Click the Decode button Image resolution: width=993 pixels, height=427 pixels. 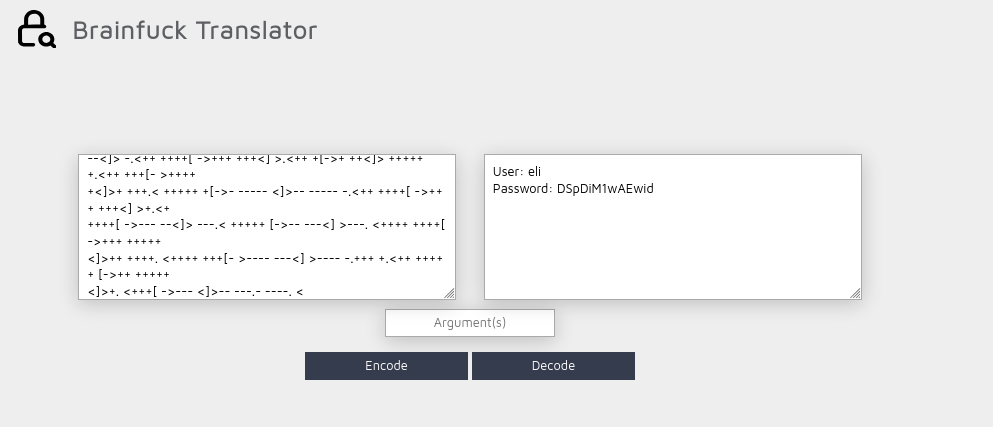coord(553,366)
